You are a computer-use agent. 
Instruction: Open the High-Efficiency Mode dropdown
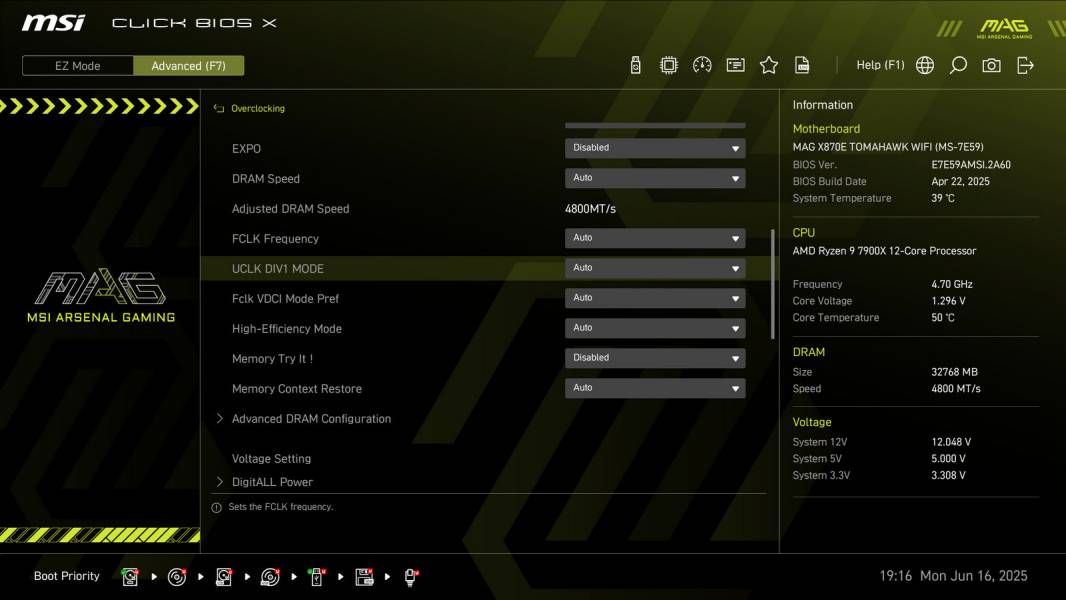coord(655,328)
